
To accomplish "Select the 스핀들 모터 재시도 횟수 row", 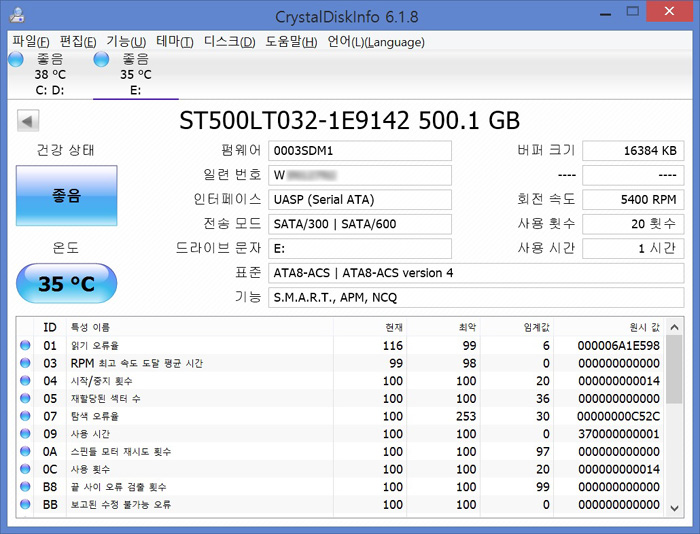I will coord(341,451).
